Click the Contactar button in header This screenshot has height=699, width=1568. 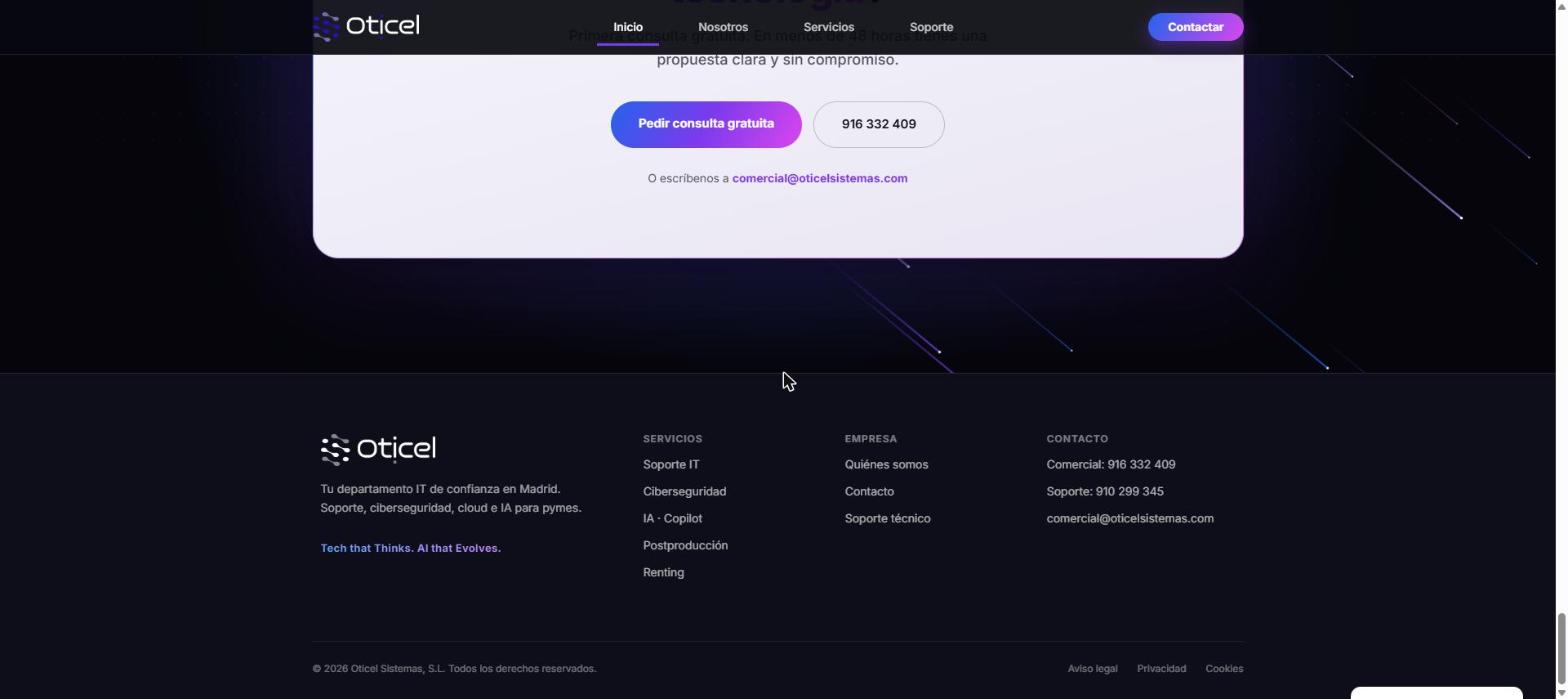click(1195, 27)
